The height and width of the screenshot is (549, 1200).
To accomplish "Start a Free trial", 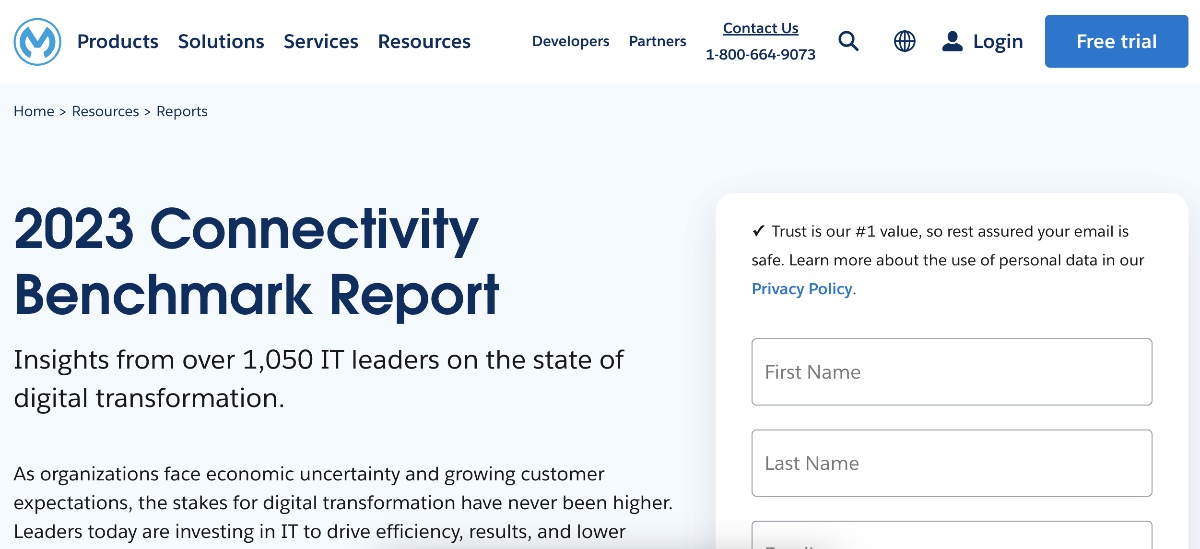I will tap(1117, 41).
